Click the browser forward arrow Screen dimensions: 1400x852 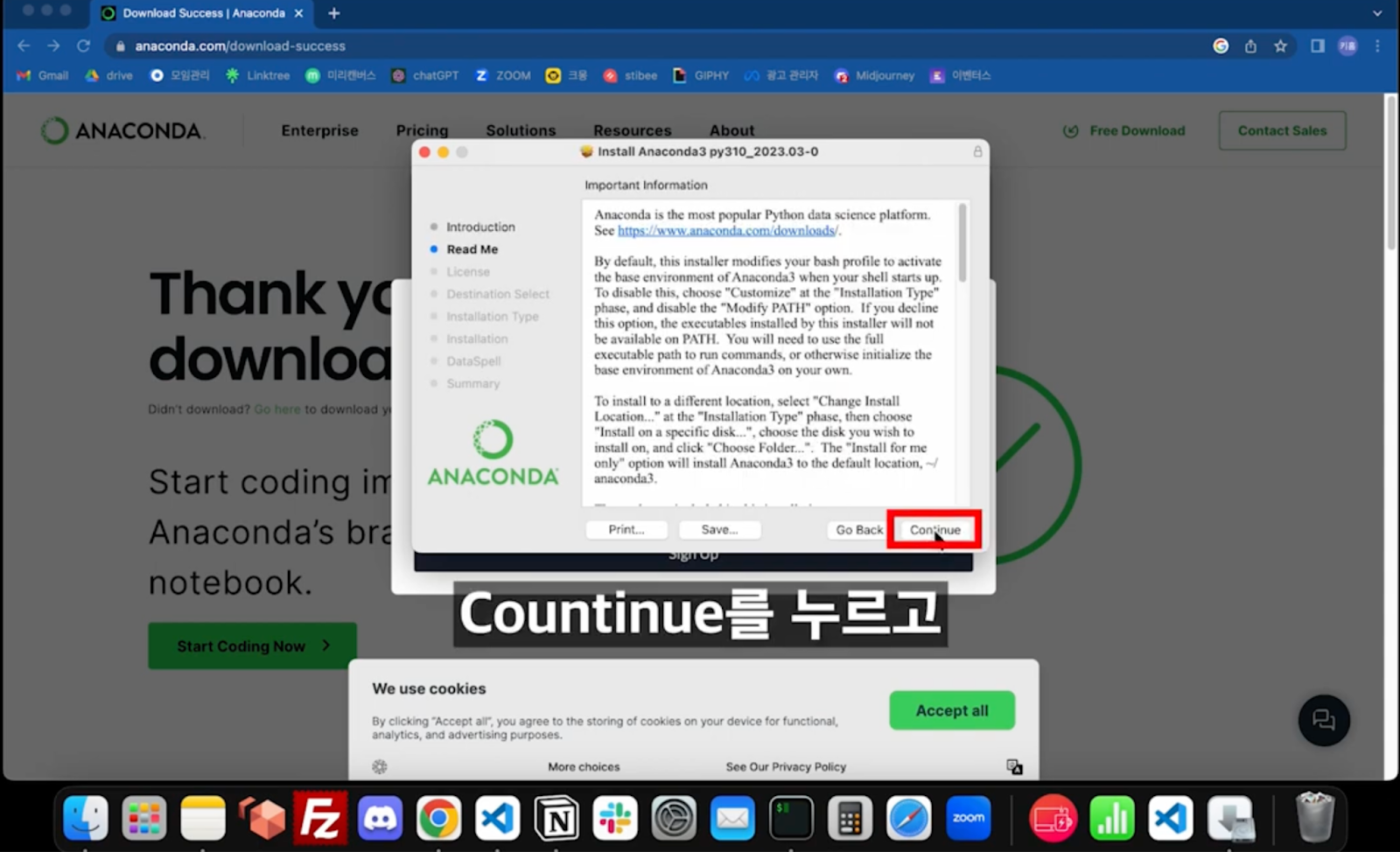tap(53, 45)
